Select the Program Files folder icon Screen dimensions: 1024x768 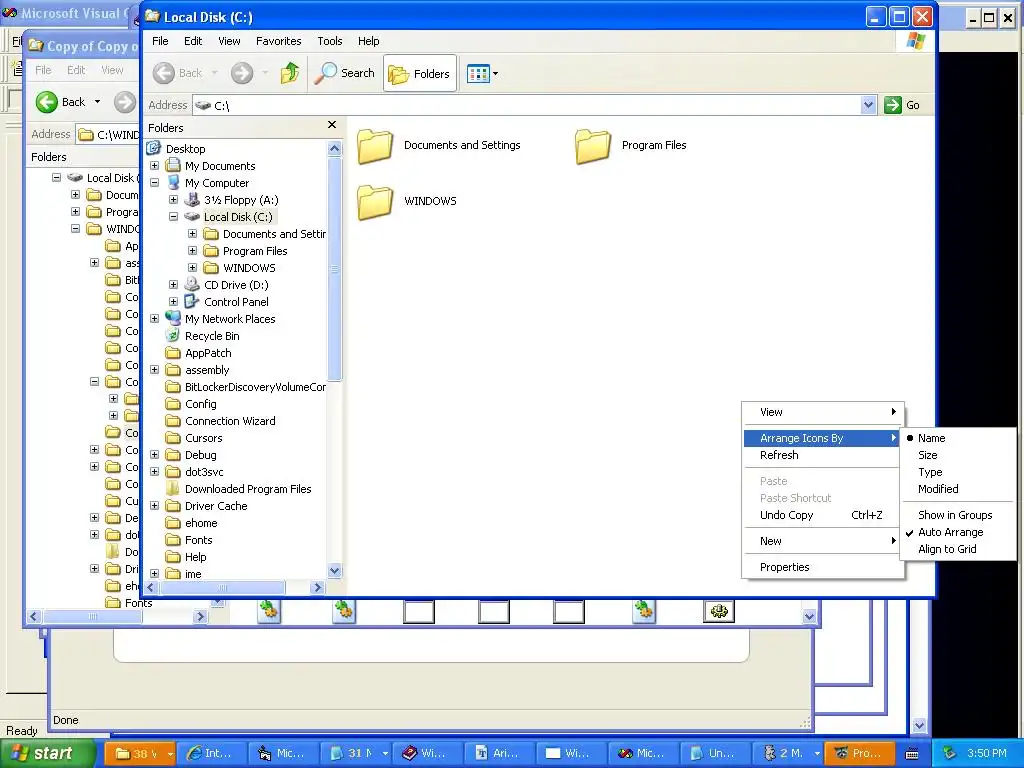(592, 146)
